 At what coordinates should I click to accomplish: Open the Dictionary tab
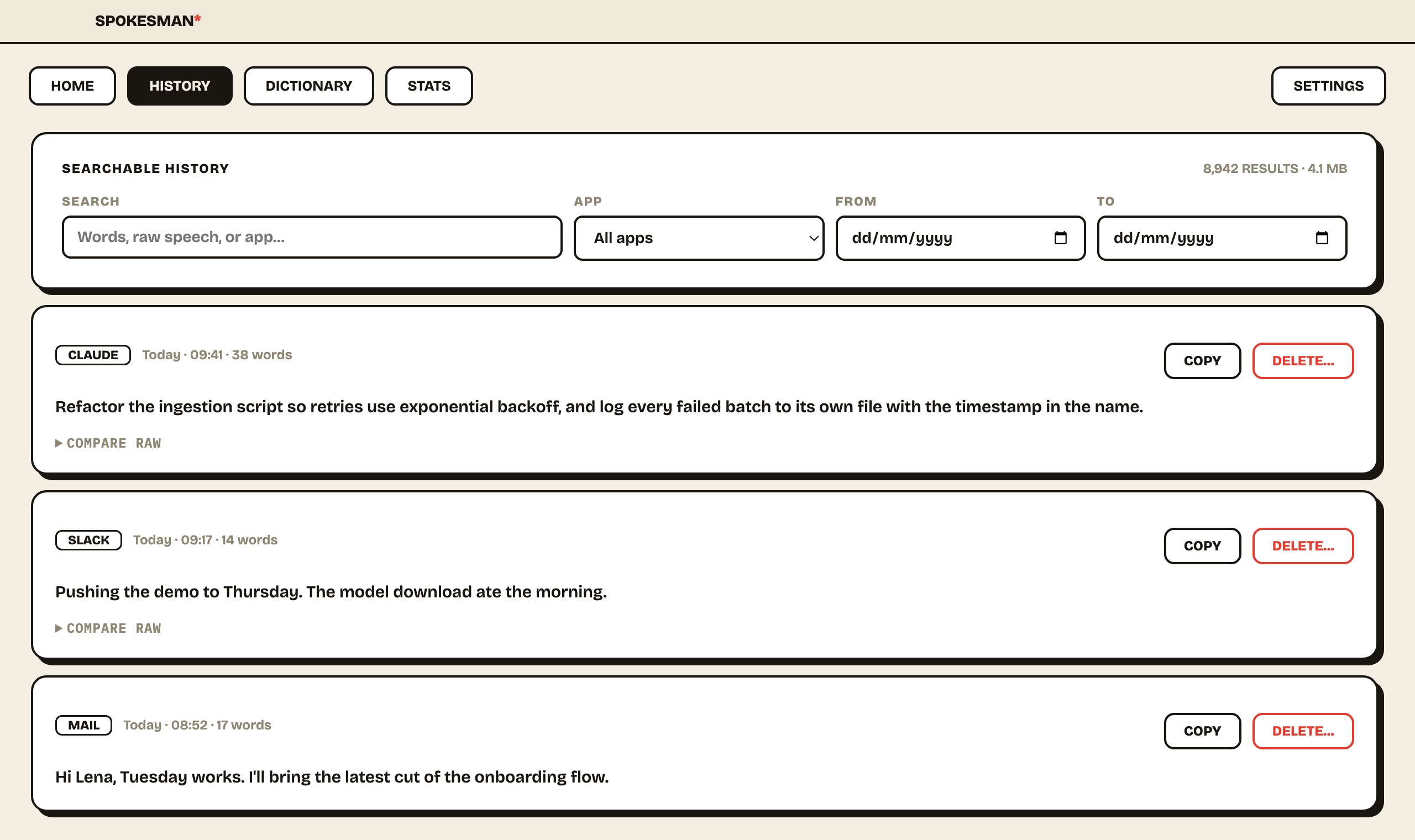(308, 86)
